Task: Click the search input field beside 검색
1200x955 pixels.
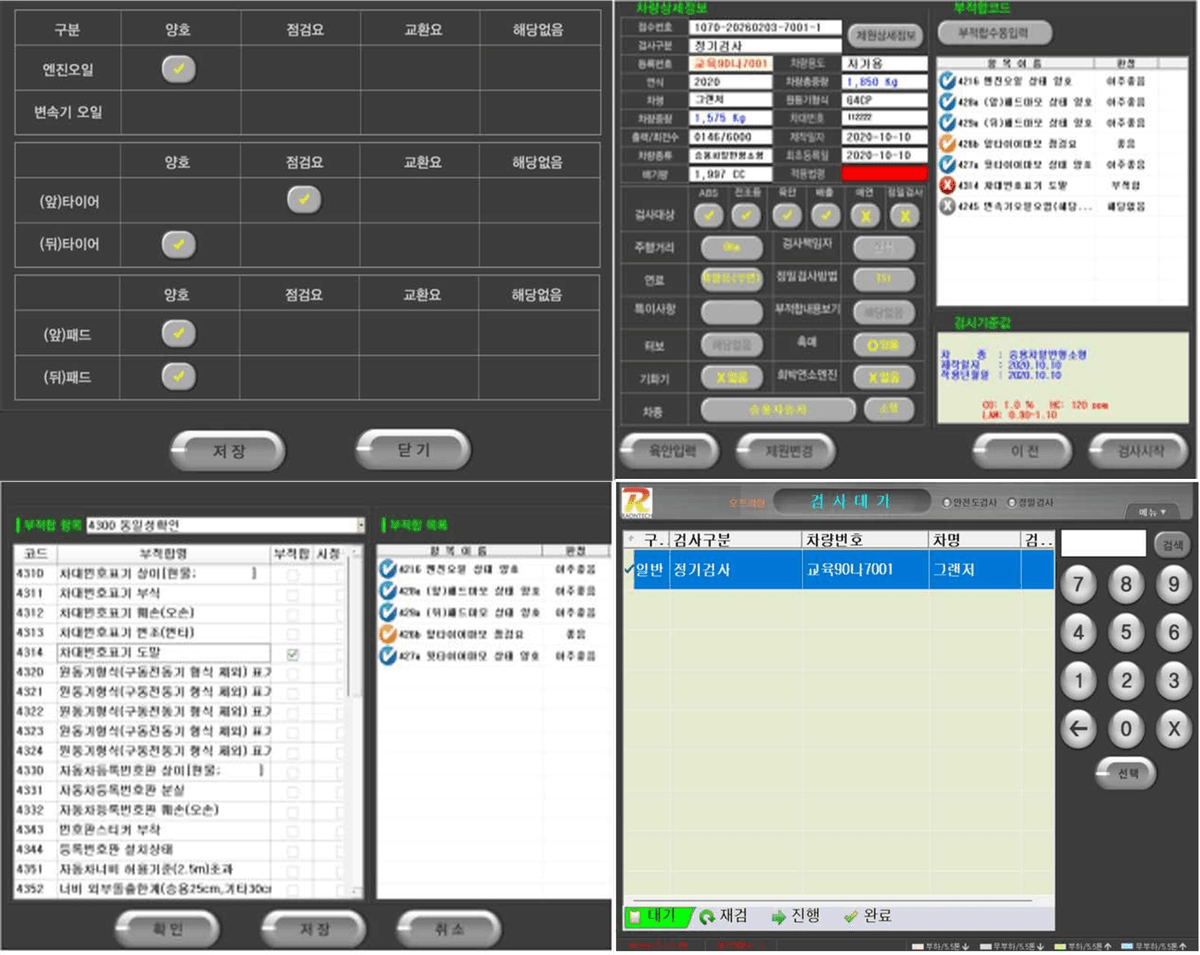Action: pos(1103,543)
